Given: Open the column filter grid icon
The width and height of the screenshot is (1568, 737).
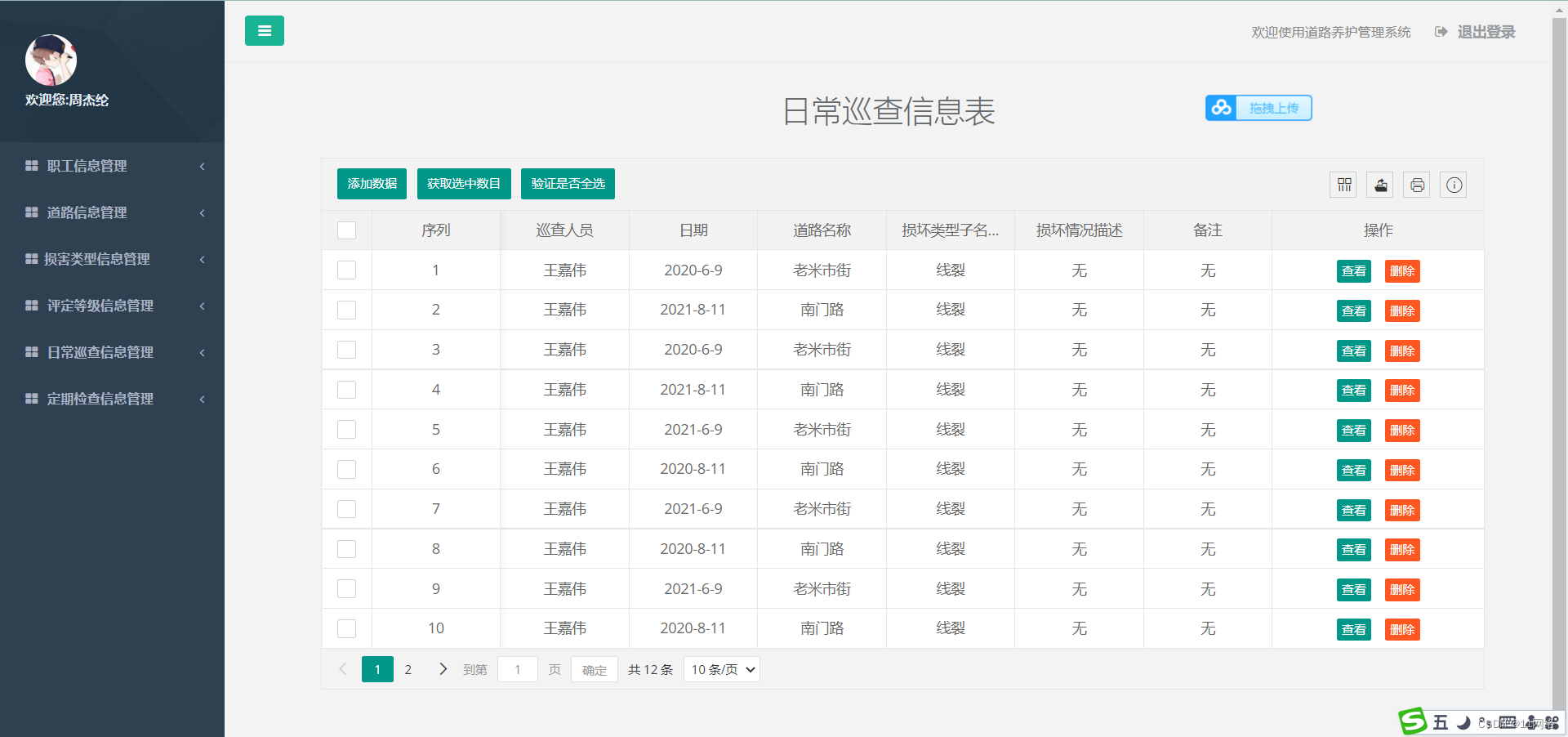Looking at the screenshot, I should (x=1344, y=185).
